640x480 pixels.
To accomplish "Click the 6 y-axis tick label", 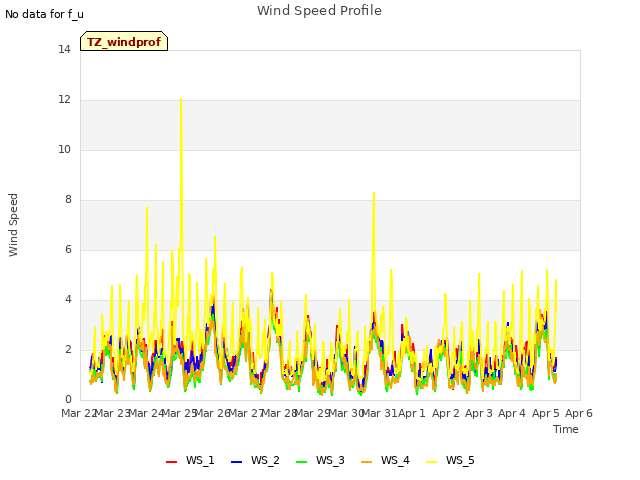I will coord(68,250).
